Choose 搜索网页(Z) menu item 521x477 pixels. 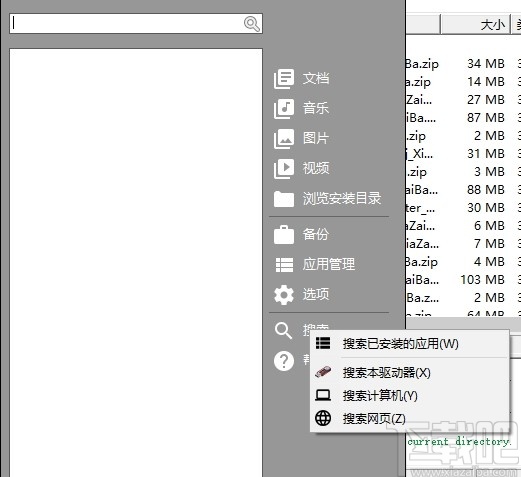coord(410,419)
